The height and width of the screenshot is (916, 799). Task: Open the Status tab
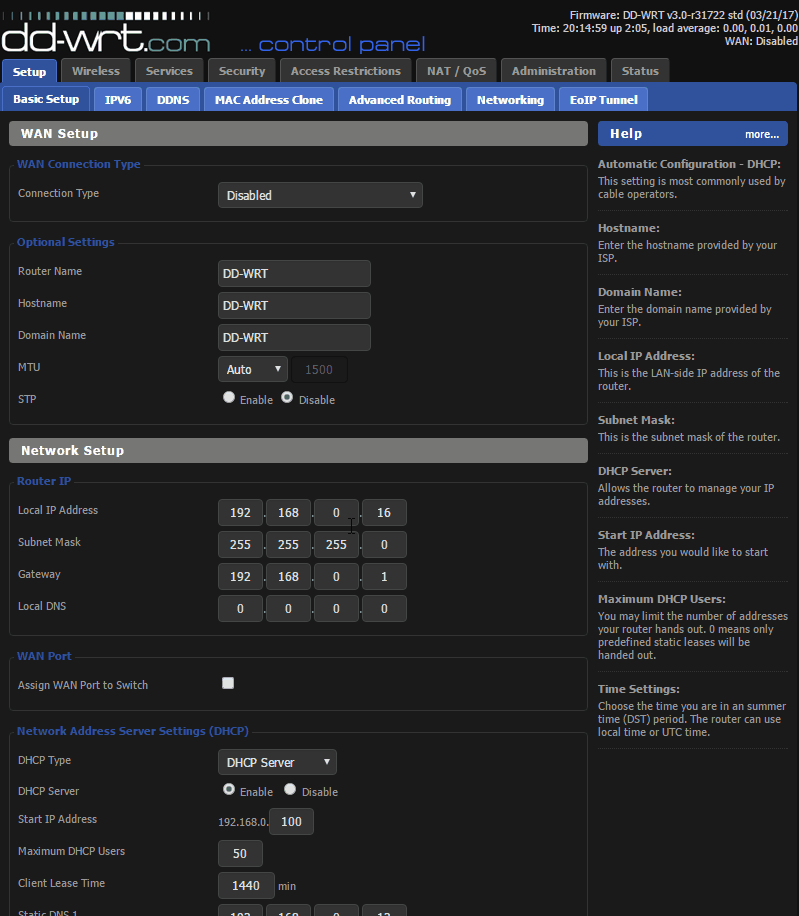pyautogui.click(x=640, y=71)
